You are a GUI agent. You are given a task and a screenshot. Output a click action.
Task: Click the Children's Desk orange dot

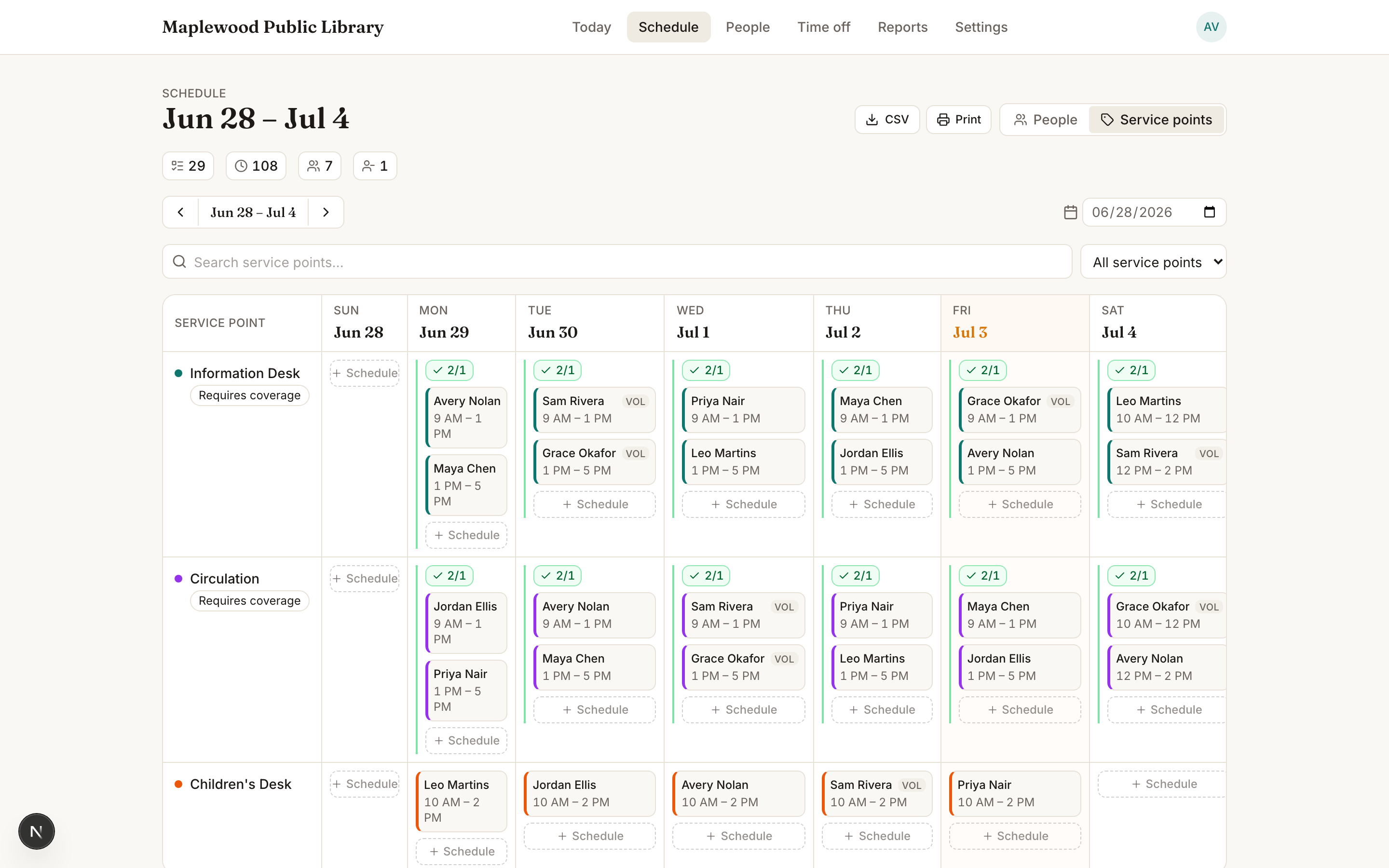tap(178, 784)
